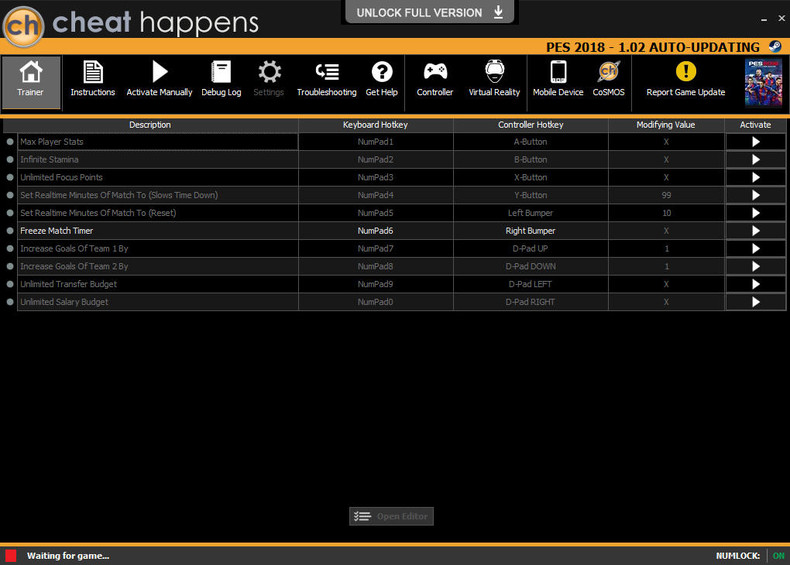The image size is (790, 565).
Task: Edit modifying value 1 for Team 1 goals
Action: pos(666,248)
